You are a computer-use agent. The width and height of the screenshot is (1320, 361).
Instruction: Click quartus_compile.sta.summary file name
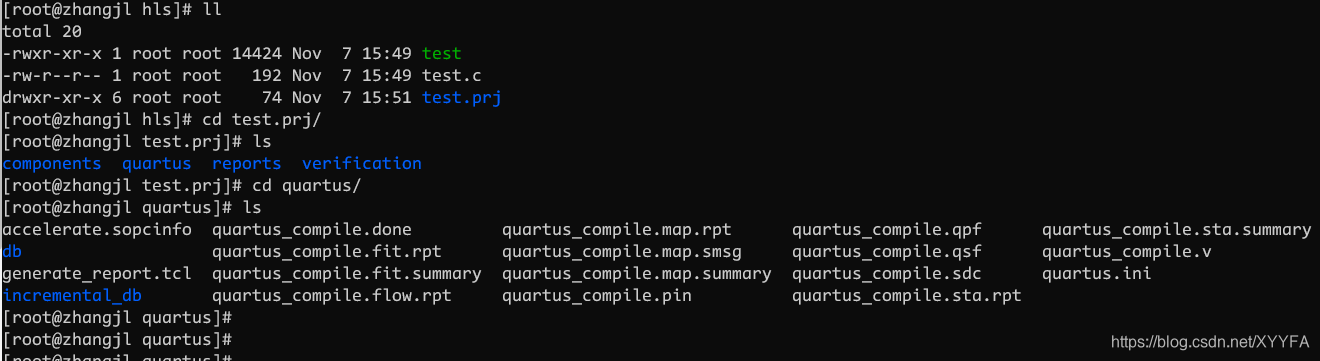pos(1176,229)
